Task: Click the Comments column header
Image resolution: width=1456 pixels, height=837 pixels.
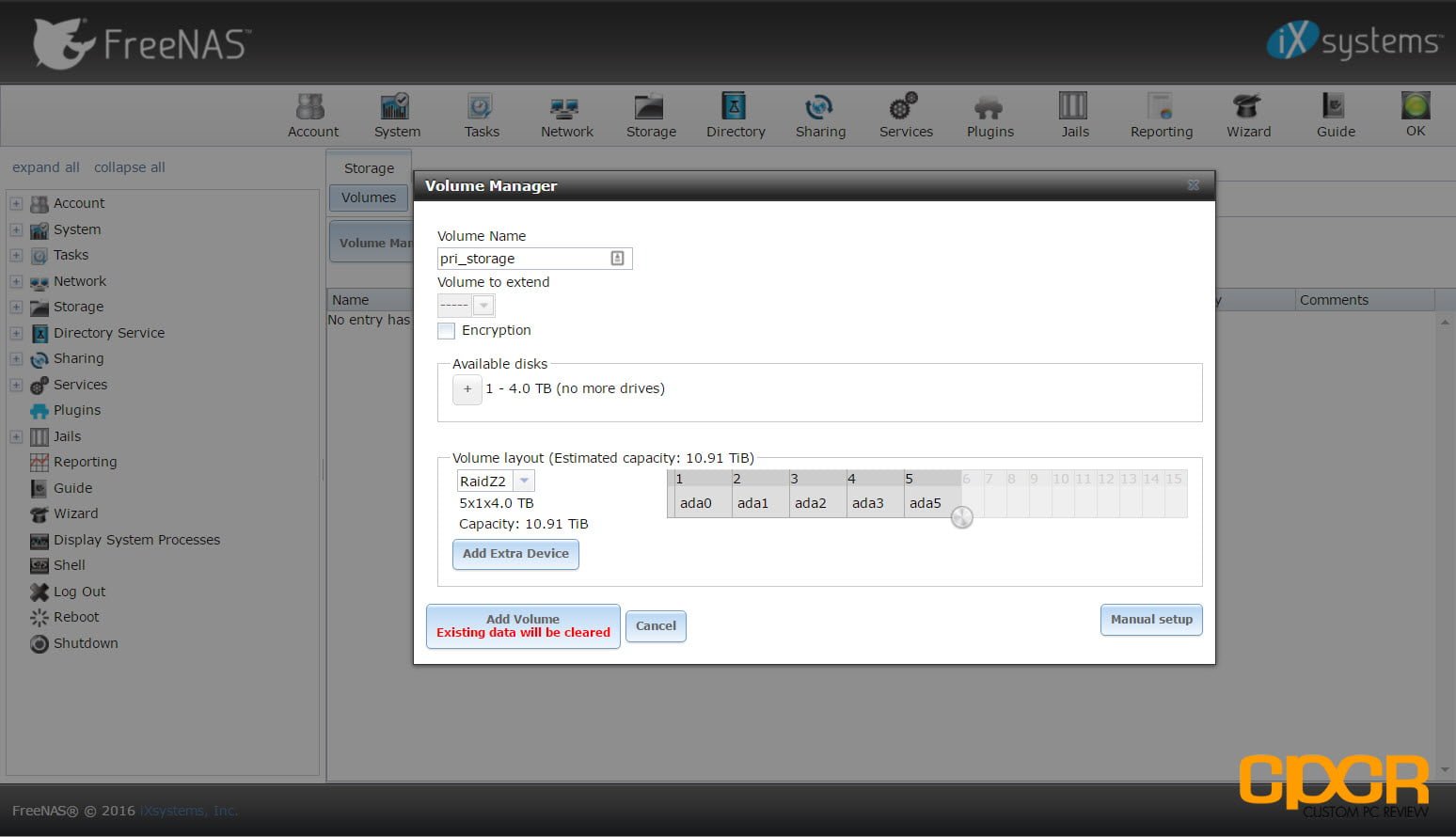Action: 1365,300
